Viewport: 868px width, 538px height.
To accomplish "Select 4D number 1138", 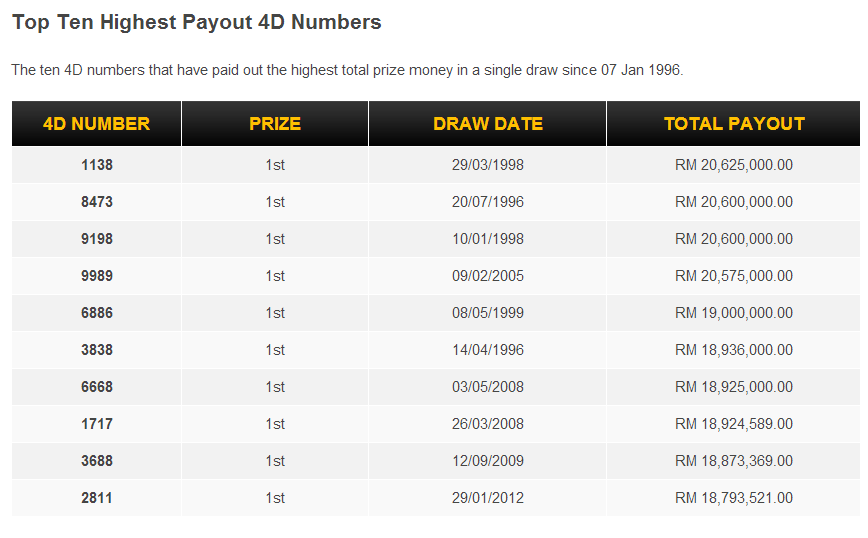I will pos(97,165).
